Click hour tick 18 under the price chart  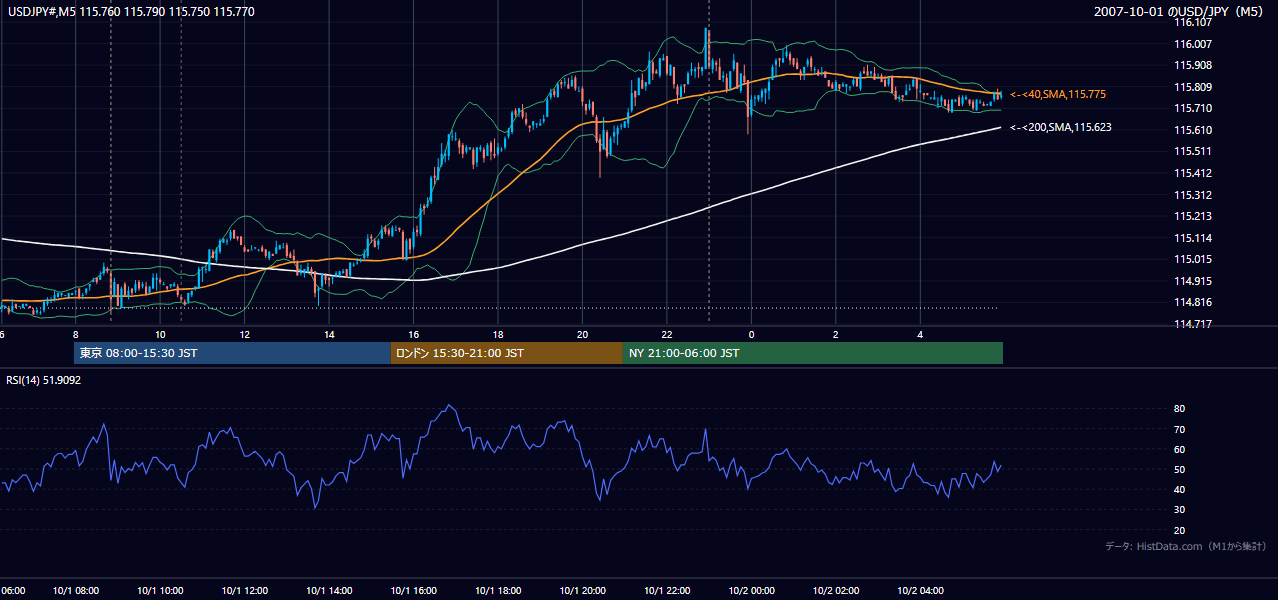click(x=497, y=334)
